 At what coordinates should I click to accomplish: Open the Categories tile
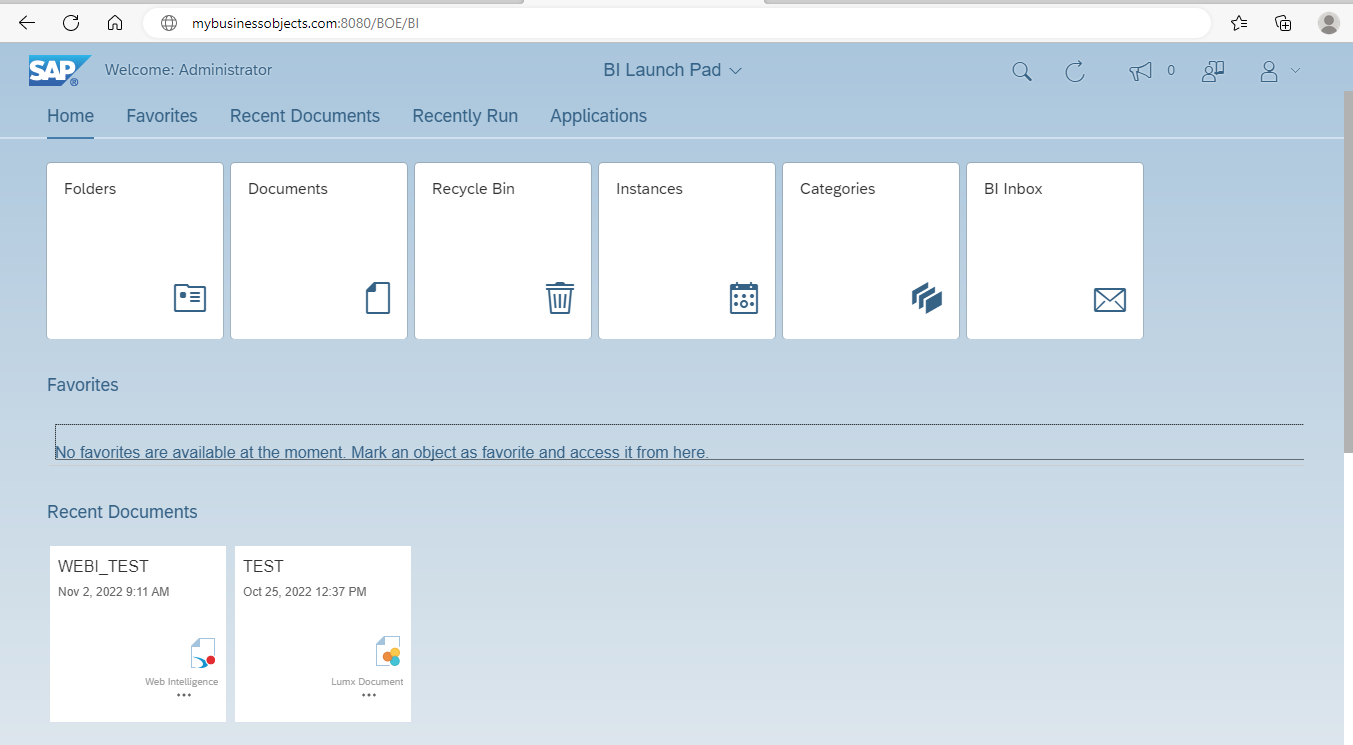click(x=871, y=251)
